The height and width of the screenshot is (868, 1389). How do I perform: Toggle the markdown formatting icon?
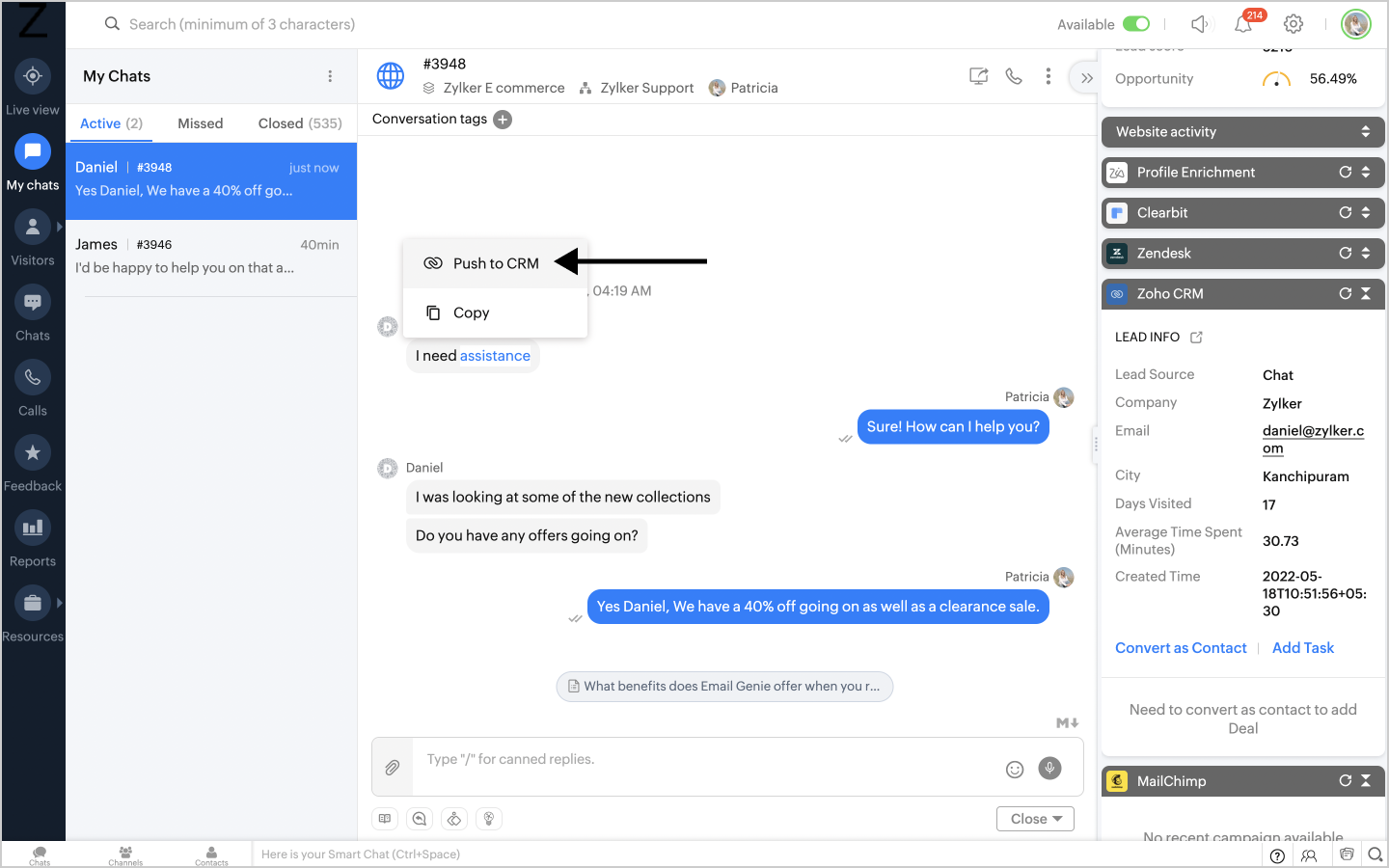[x=1068, y=722]
